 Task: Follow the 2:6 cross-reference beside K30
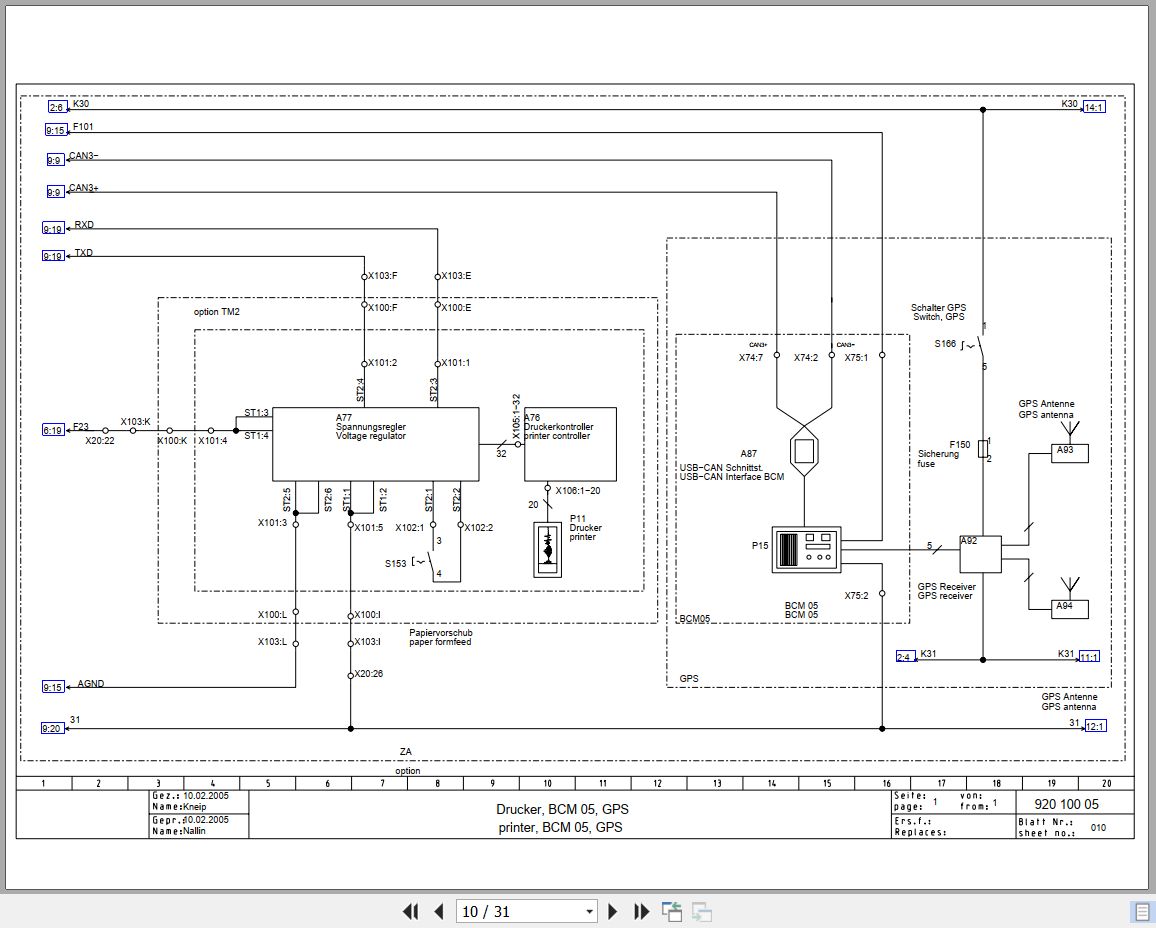(58, 108)
